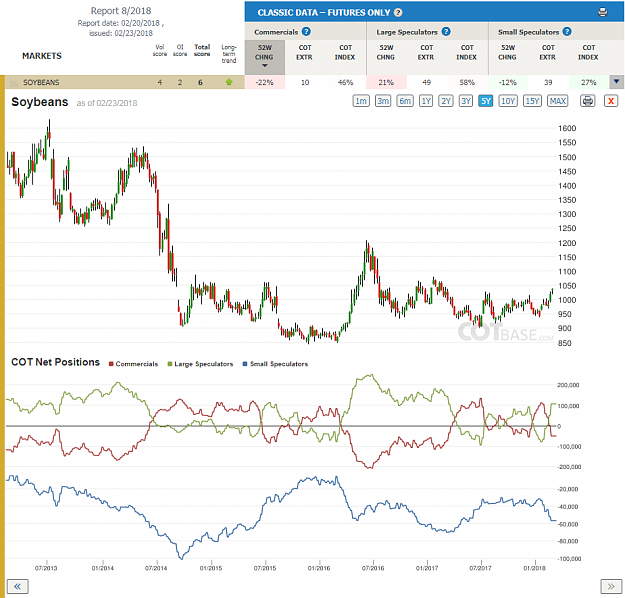
Task: Sort by Large Speculators COT INDEX column
Action: tap(467, 52)
